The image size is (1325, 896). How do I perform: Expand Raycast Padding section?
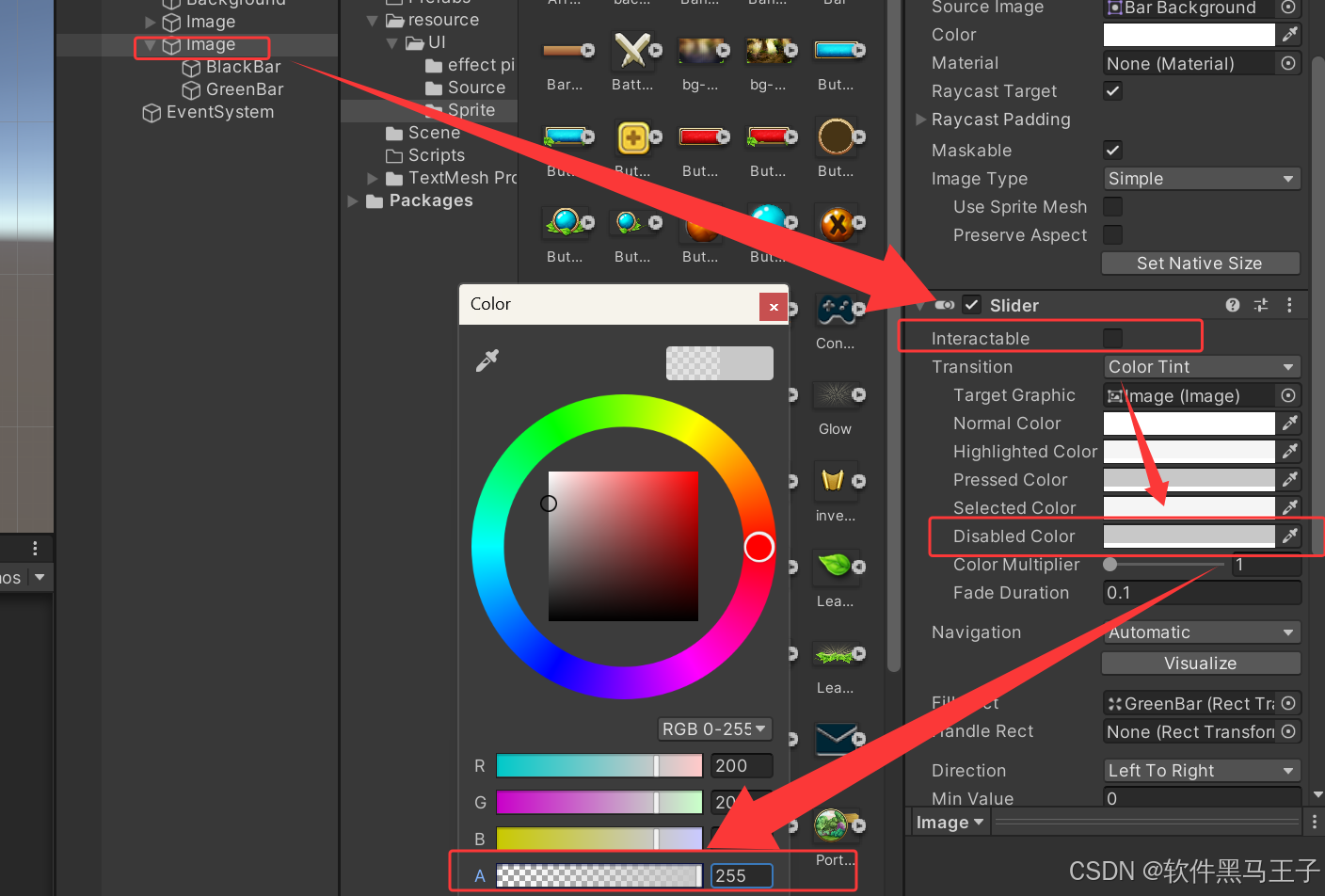point(921,120)
